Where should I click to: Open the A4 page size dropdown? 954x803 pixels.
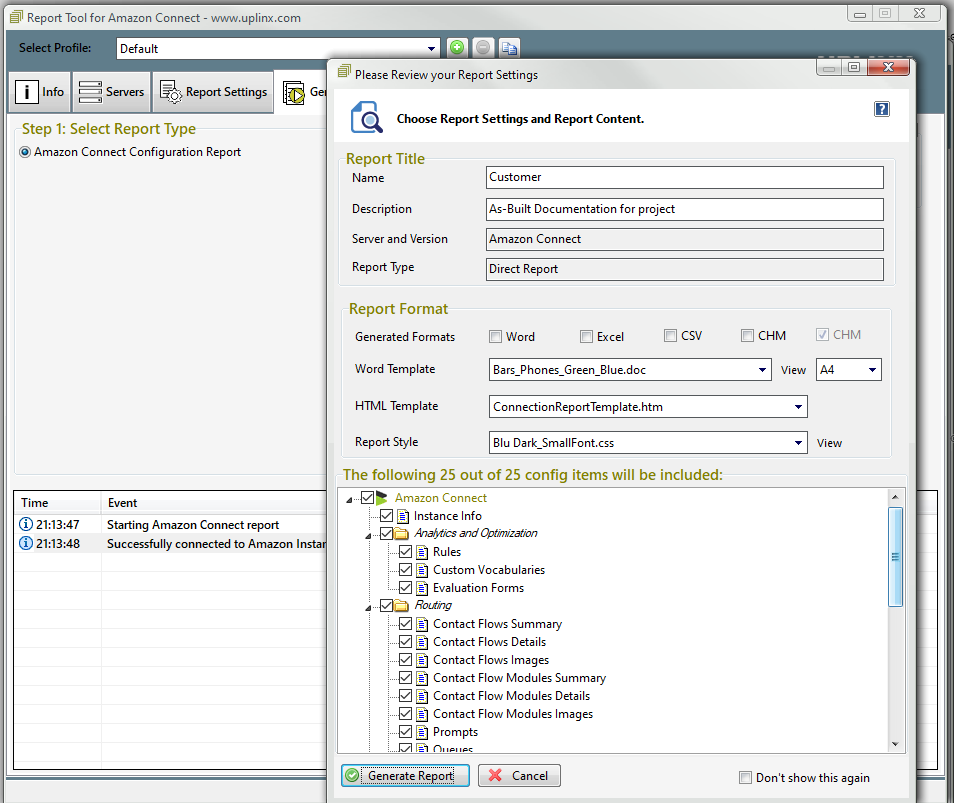point(872,370)
